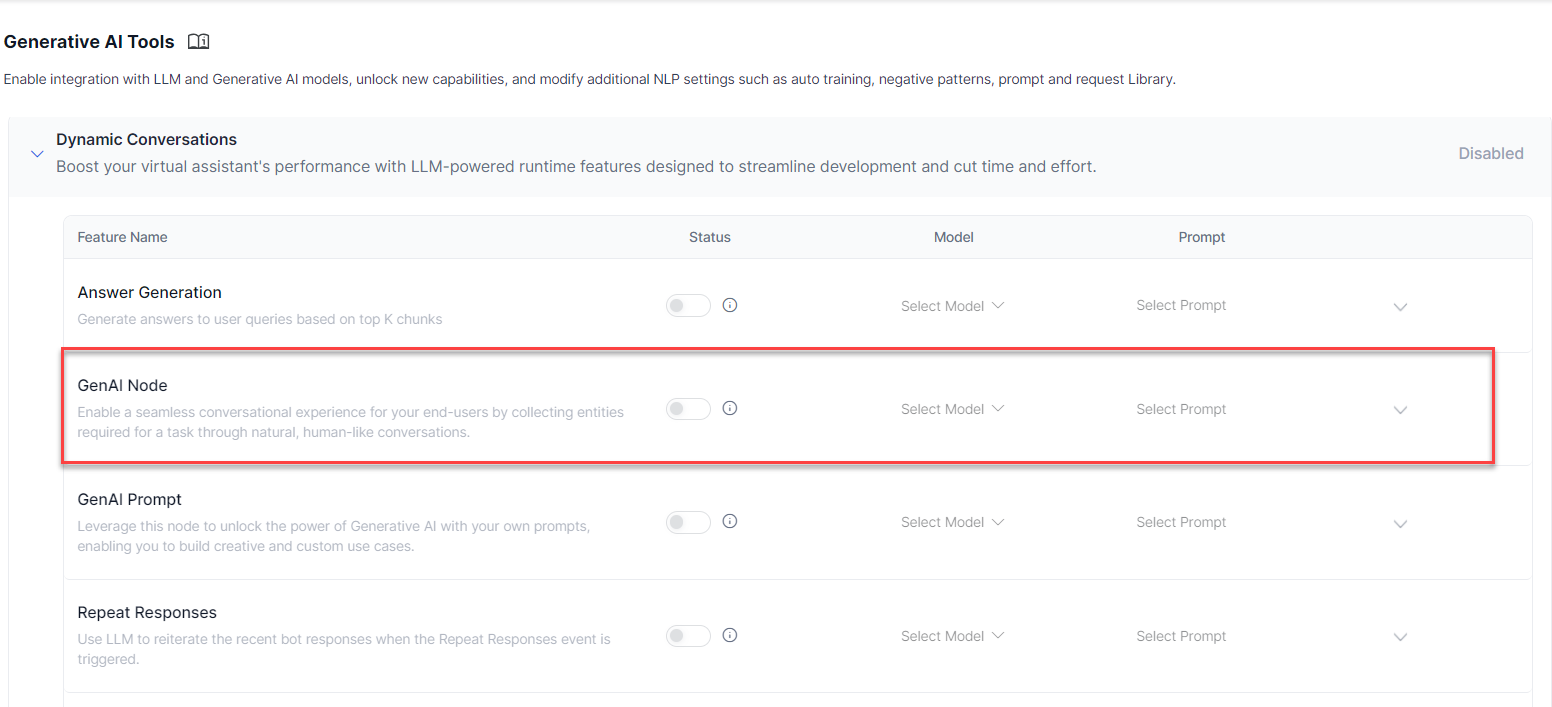Expand the GenAI Node row chevron
This screenshot has width=1552, height=707.
tap(1400, 410)
